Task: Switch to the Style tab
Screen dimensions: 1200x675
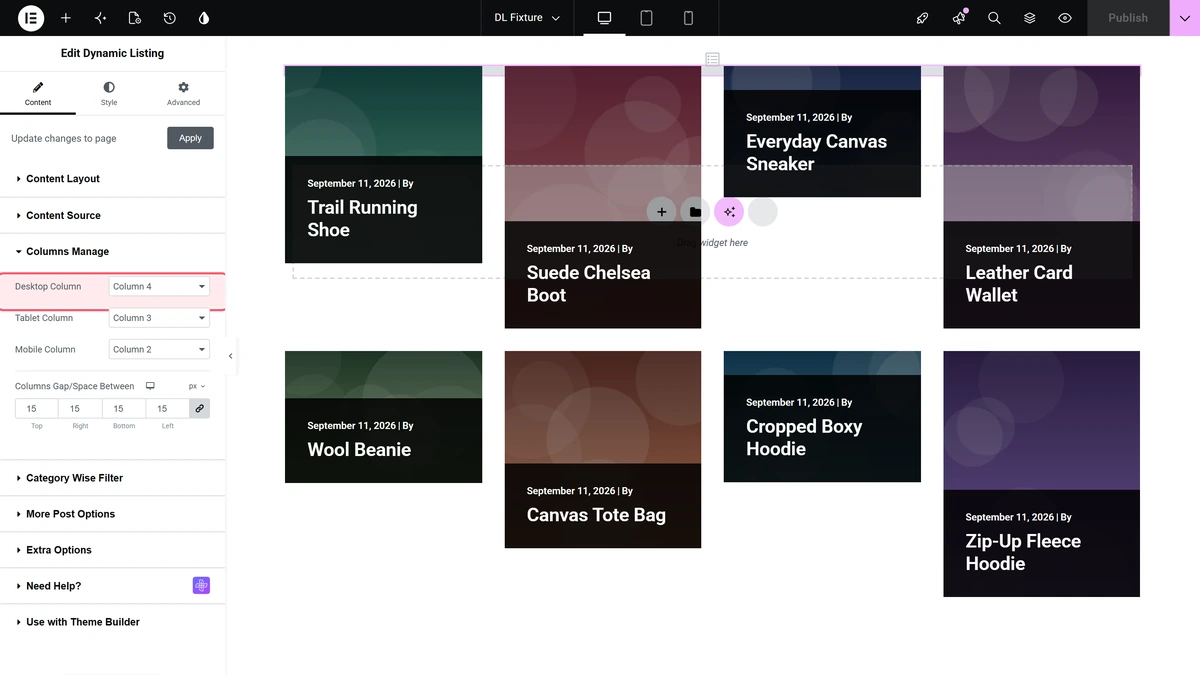Action: [x=109, y=94]
